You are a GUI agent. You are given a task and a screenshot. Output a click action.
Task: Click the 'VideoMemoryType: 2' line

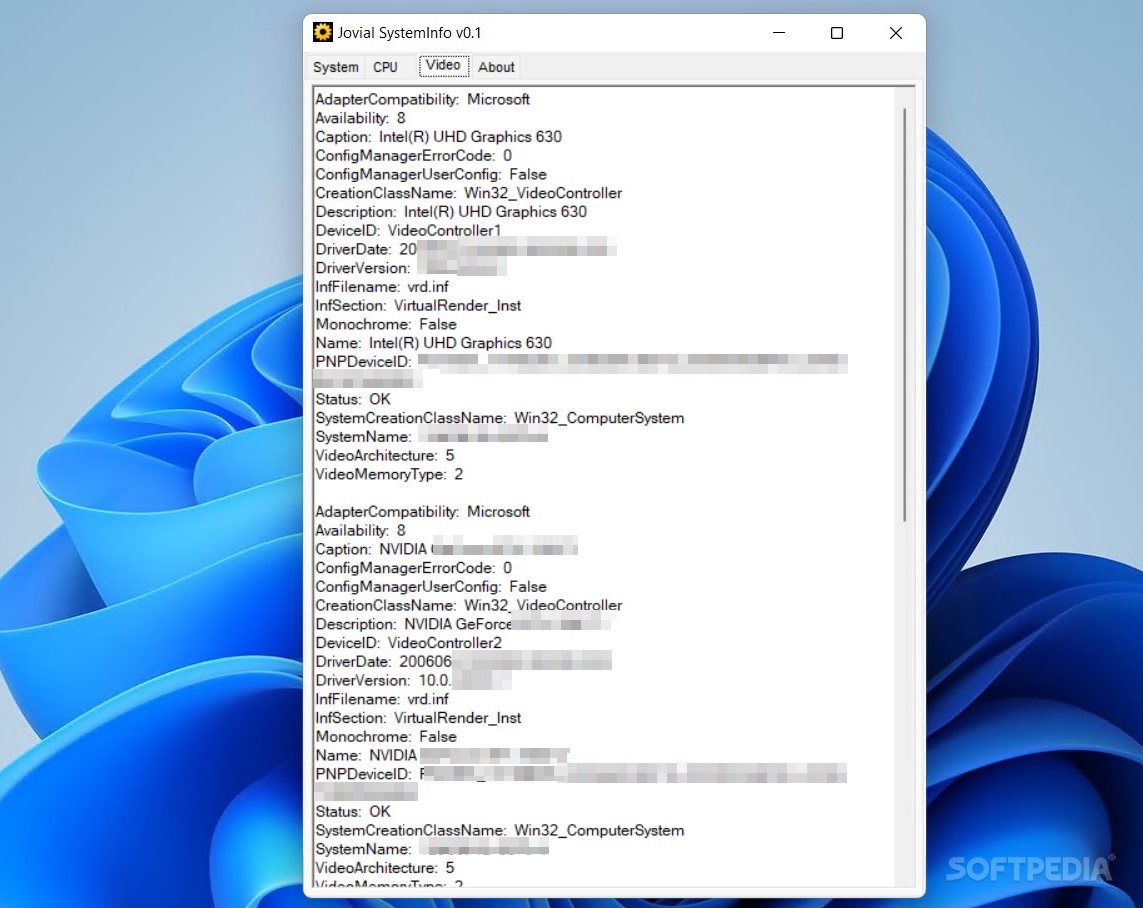click(389, 475)
